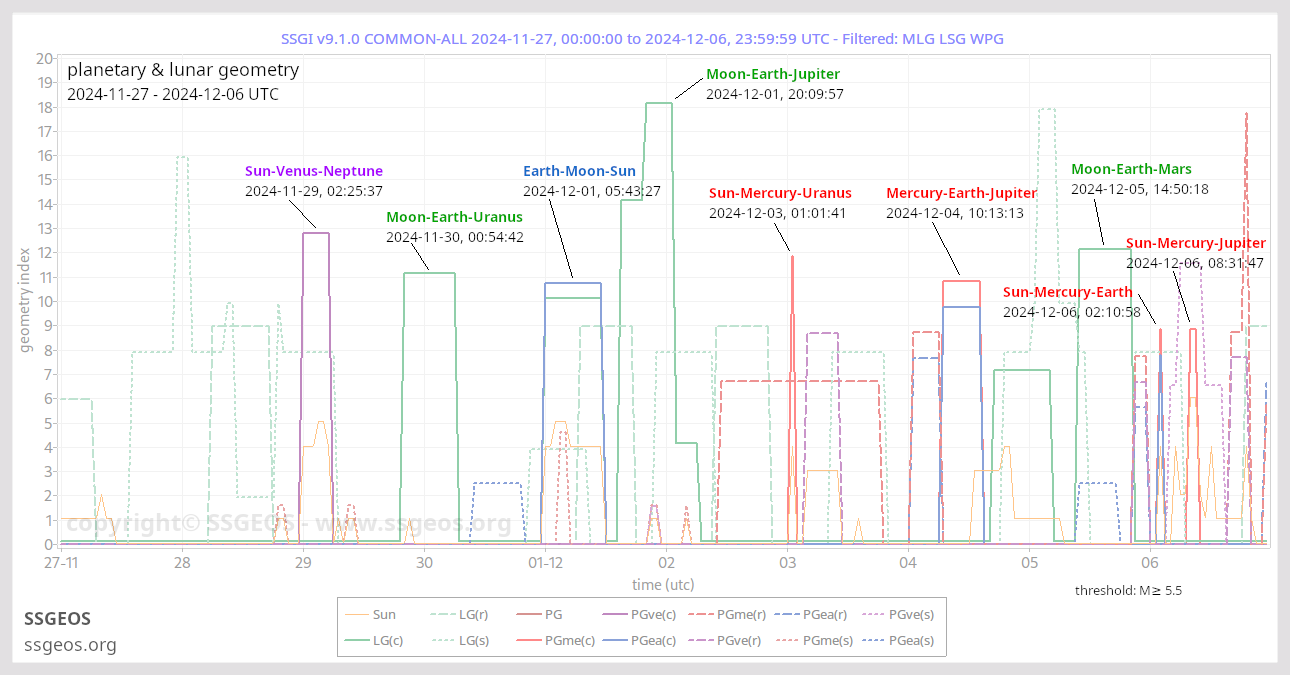Click the PGve(c) legend line icon
The width and height of the screenshot is (1290, 675).
coord(613,614)
